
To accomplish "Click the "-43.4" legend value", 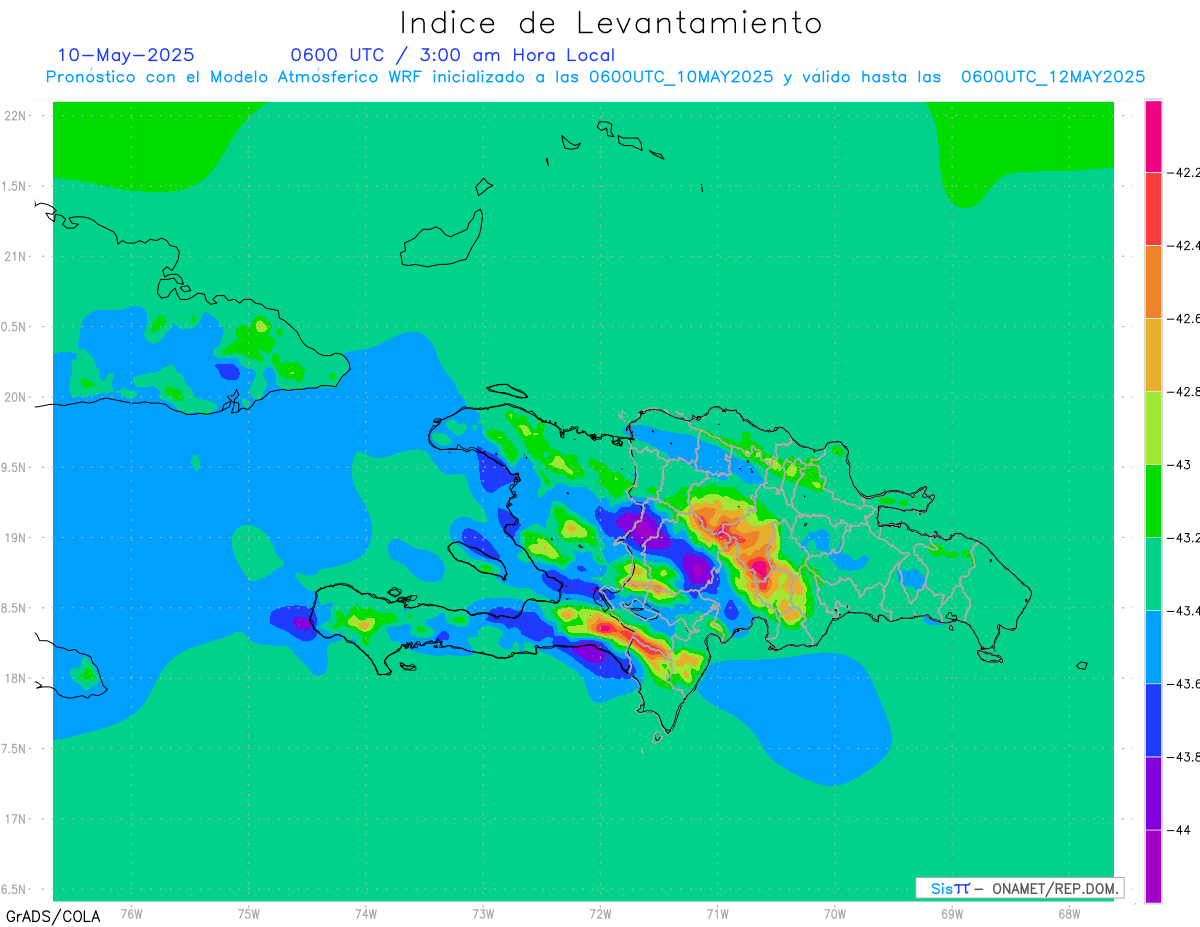I will point(1184,611).
